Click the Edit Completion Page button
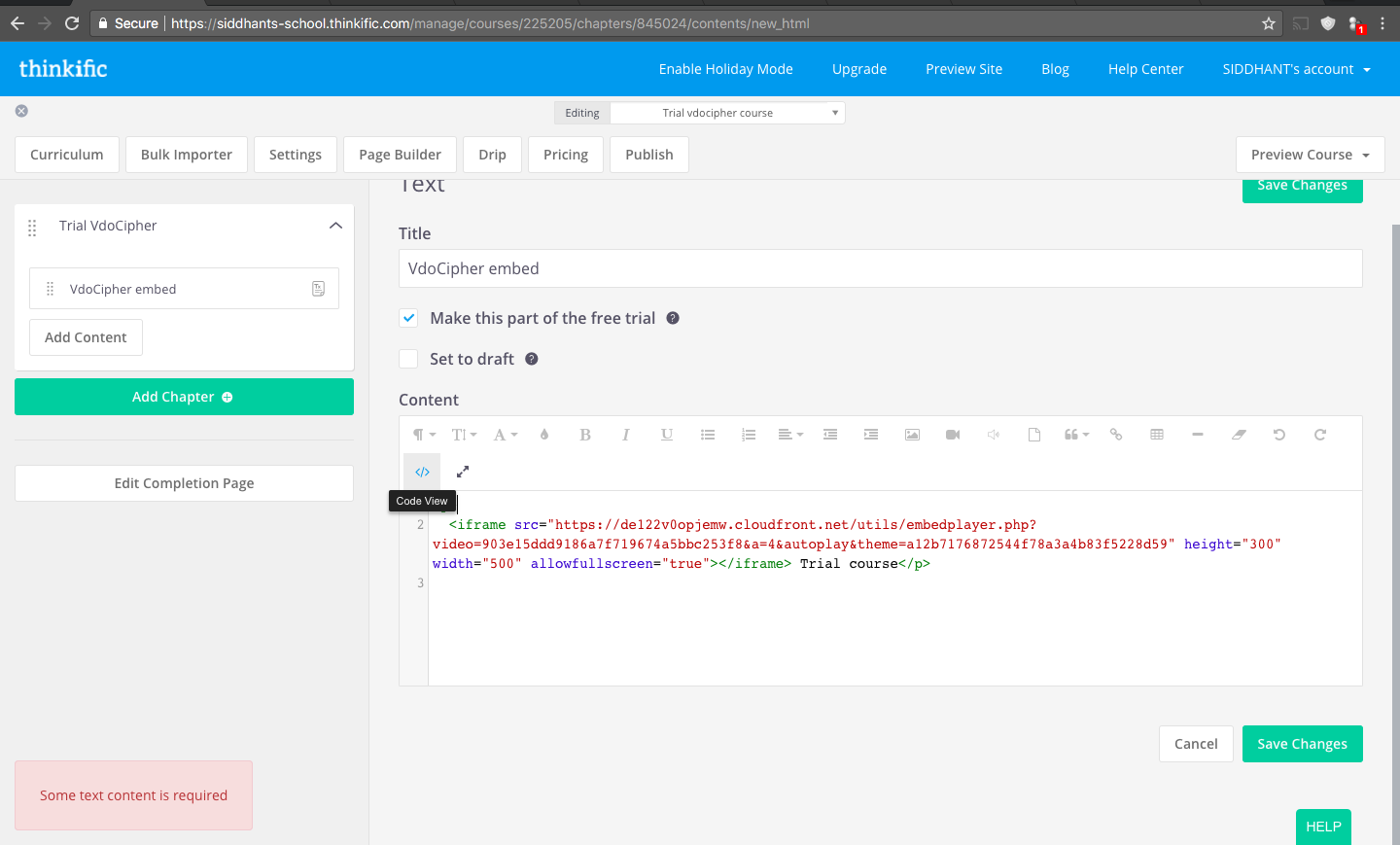The width and height of the screenshot is (1400, 845). point(184,483)
